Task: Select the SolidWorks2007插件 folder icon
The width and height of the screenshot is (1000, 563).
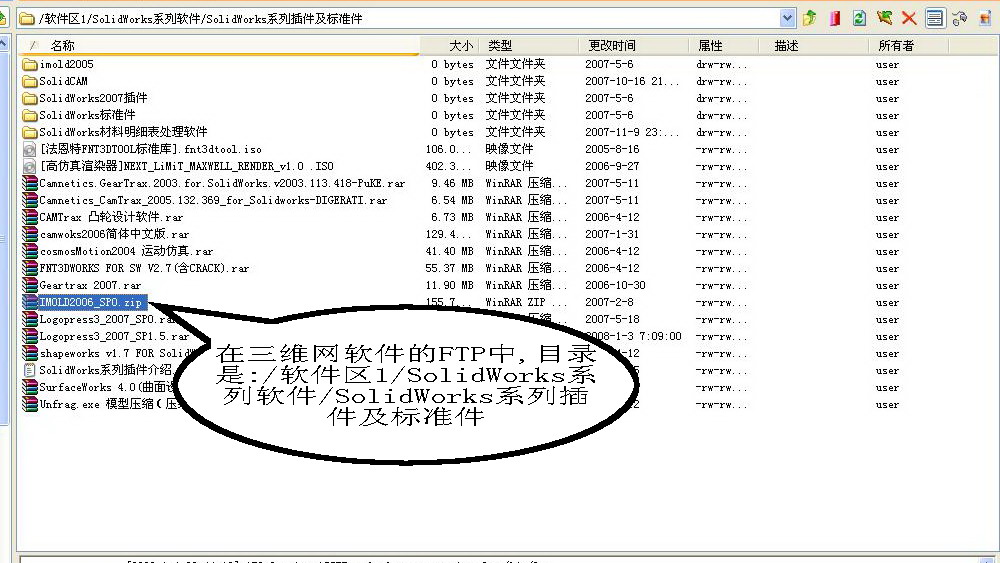Action: (x=29, y=98)
